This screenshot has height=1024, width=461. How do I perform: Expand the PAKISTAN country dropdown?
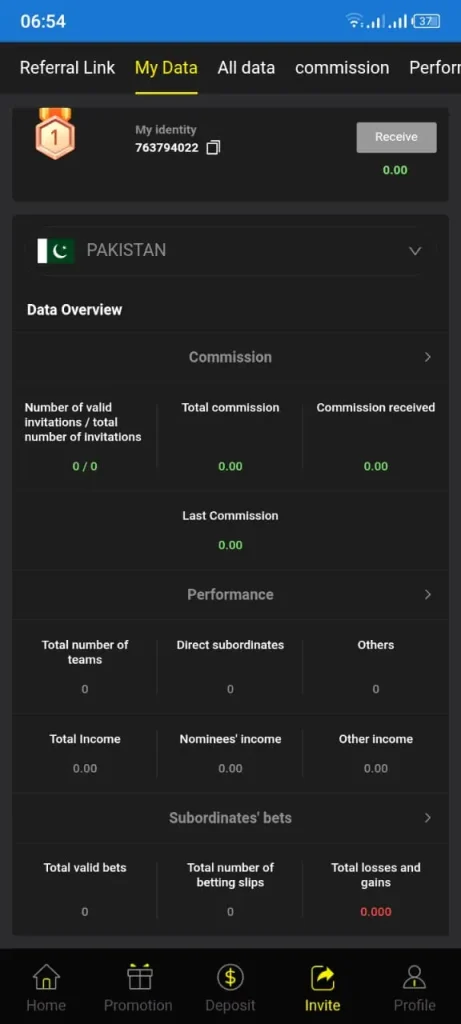click(x=230, y=251)
